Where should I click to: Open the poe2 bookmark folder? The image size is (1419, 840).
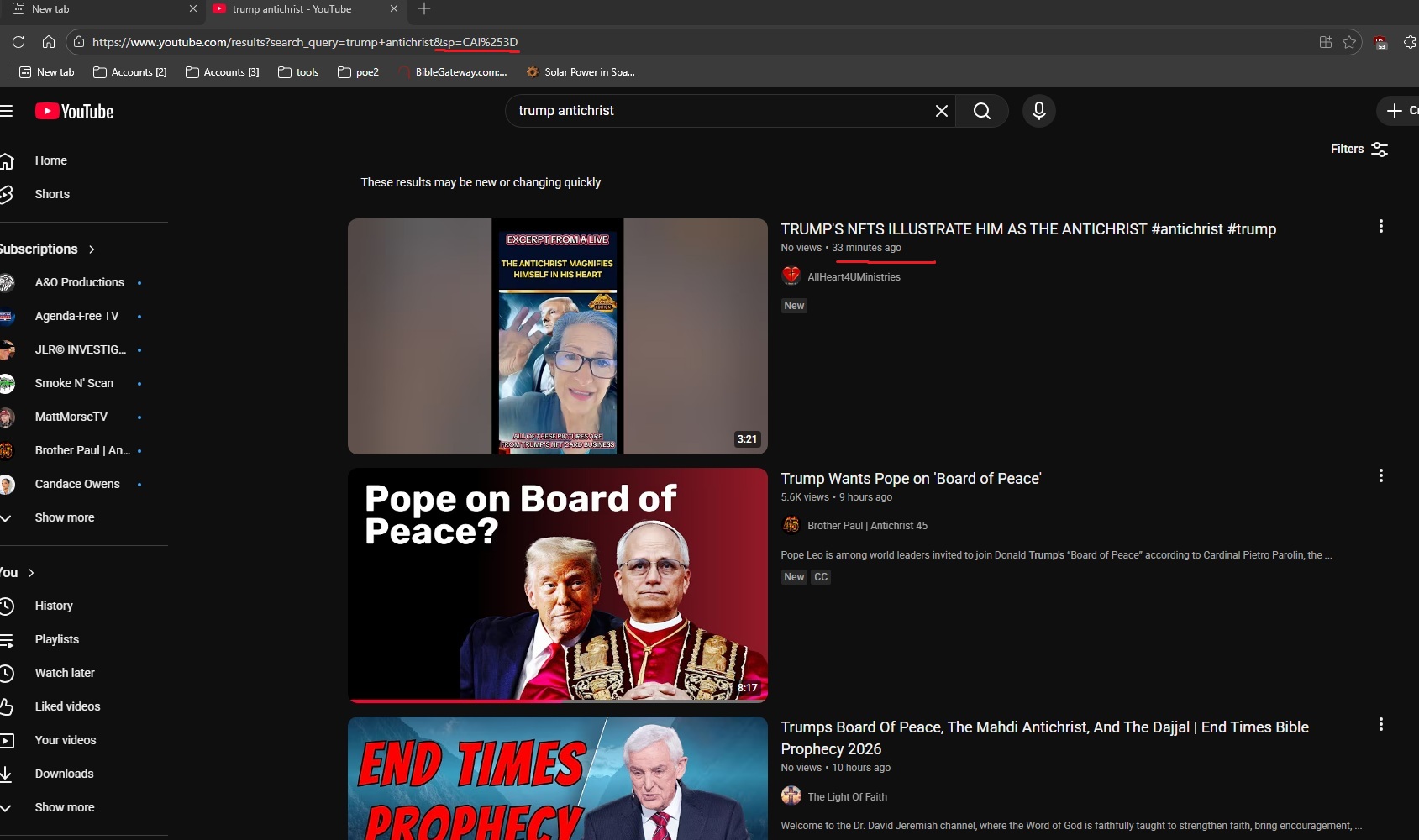pos(359,72)
